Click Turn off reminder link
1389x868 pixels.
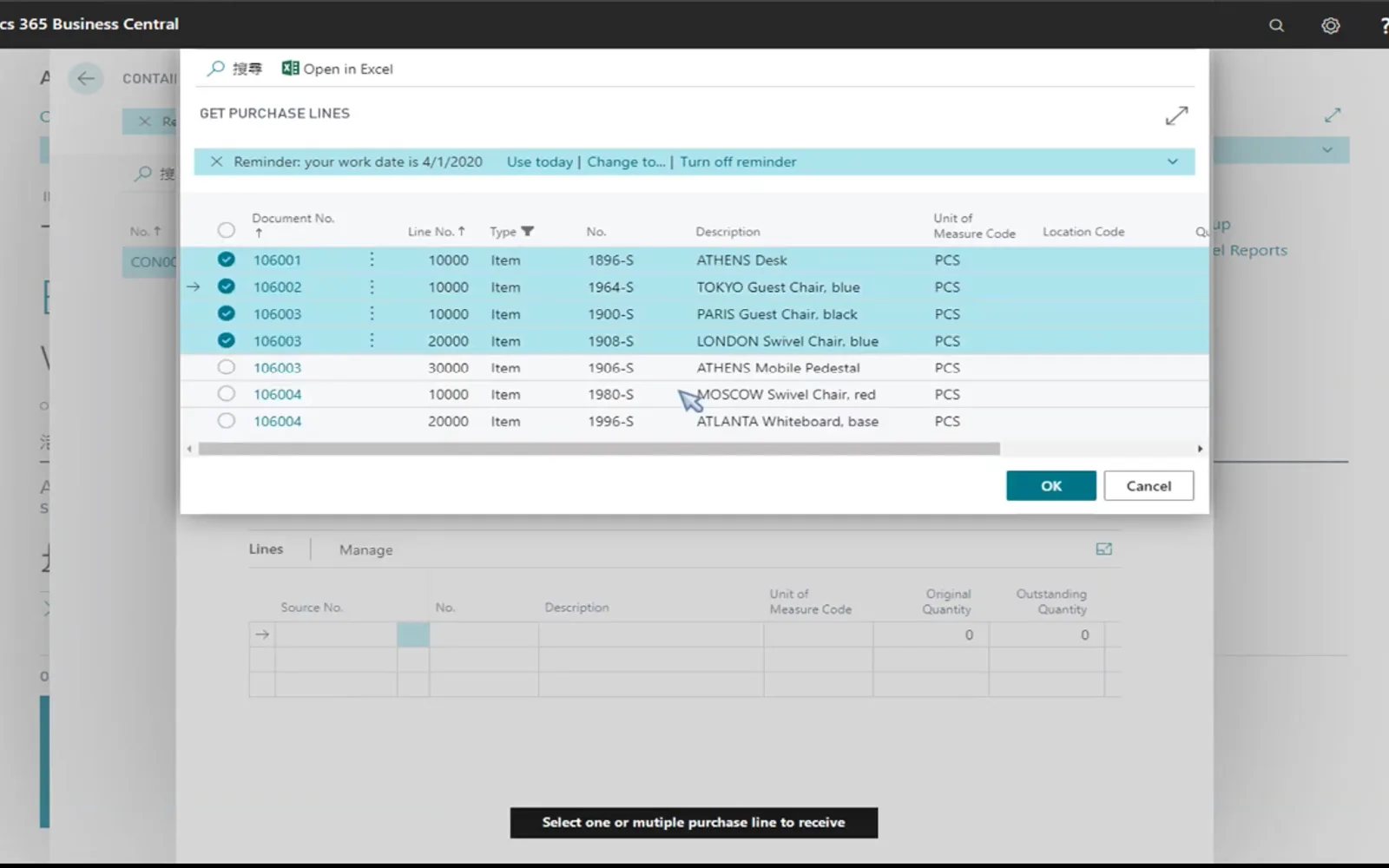point(738,161)
